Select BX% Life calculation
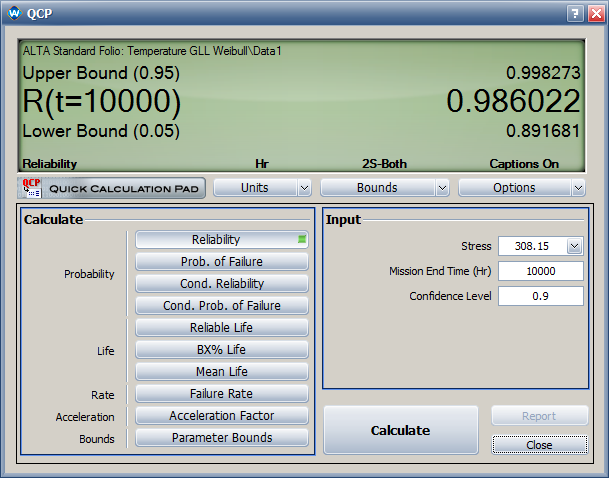 pyautogui.click(x=222, y=349)
